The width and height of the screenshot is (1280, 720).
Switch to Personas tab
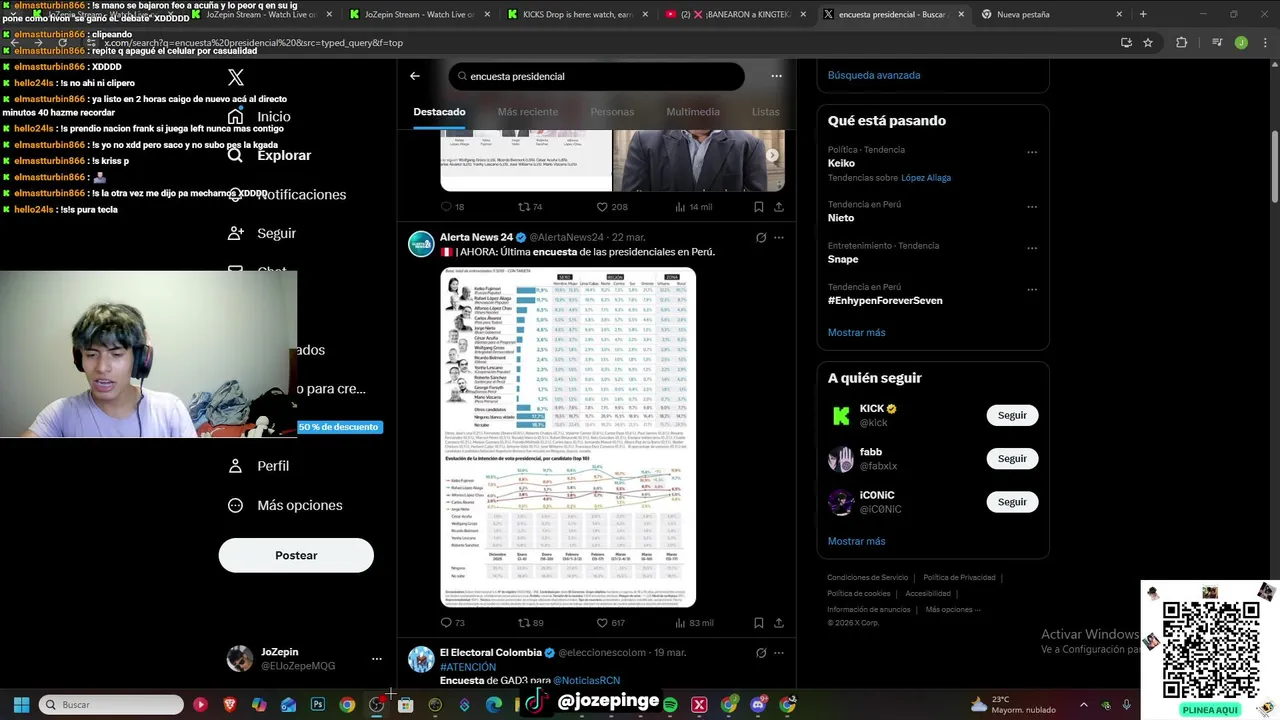(612, 112)
